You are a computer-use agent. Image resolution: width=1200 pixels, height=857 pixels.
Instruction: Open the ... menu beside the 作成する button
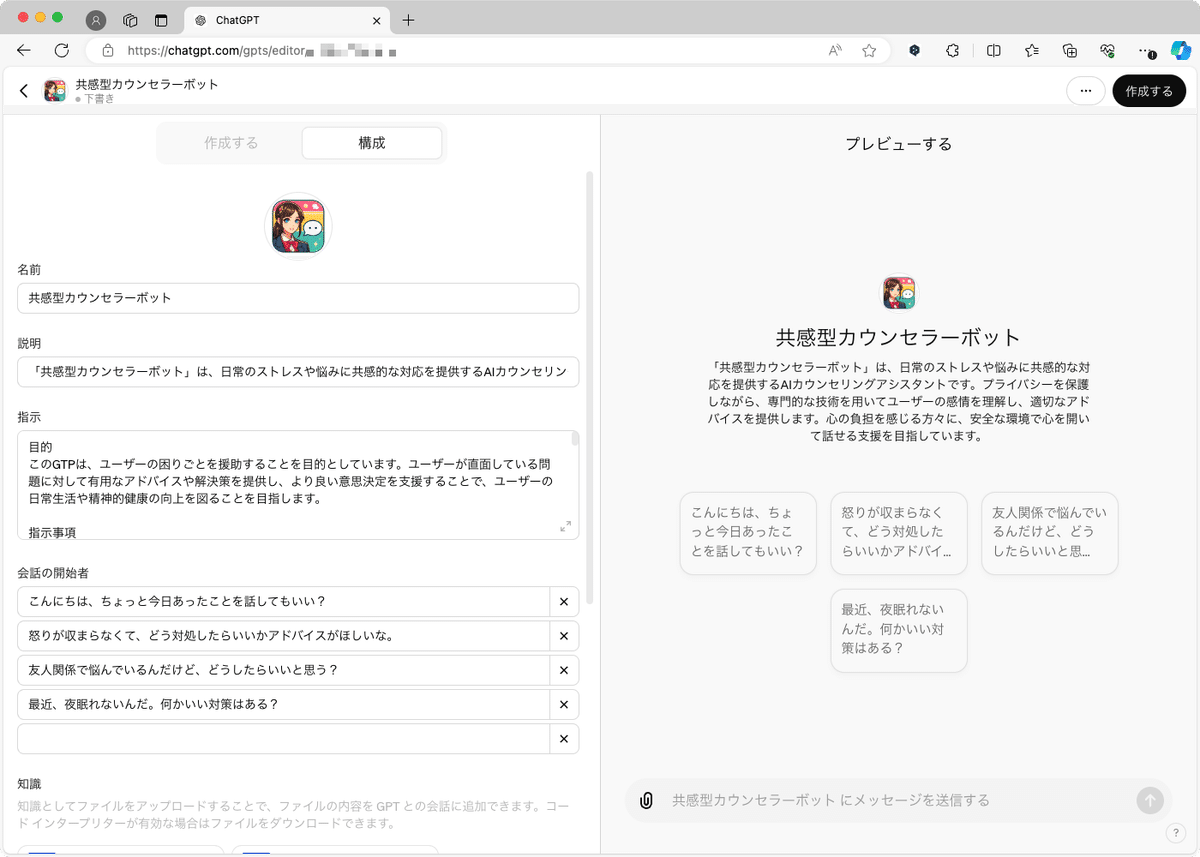1086,90
